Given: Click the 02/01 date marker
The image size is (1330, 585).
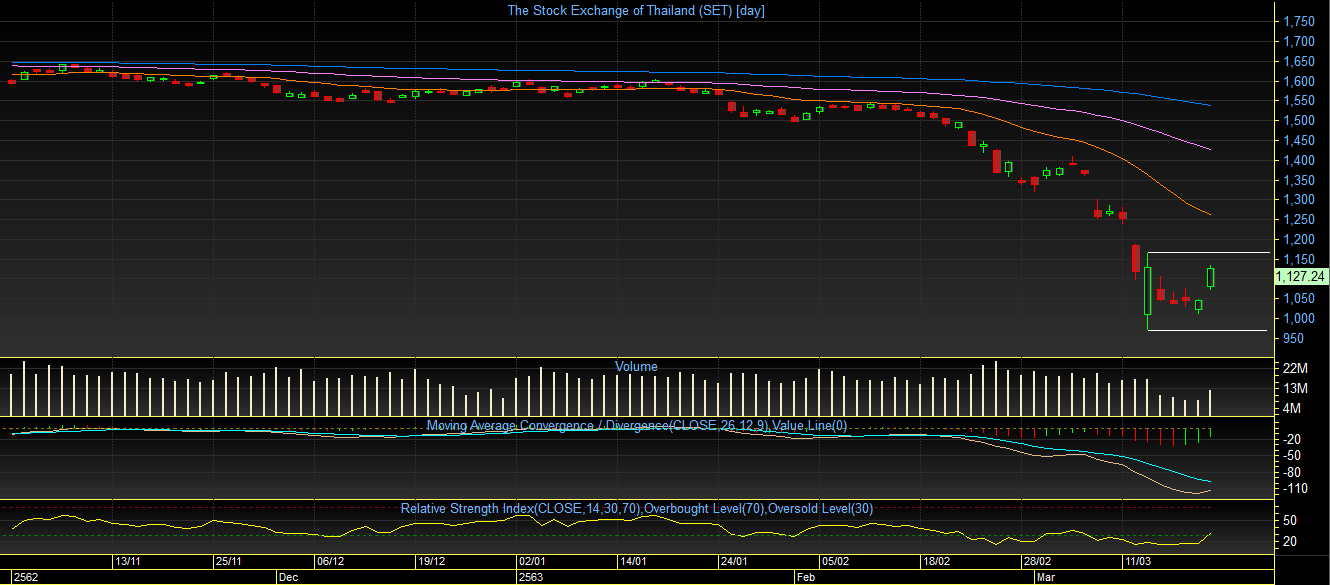Looking at the screenshot, I should coord(532,562).
